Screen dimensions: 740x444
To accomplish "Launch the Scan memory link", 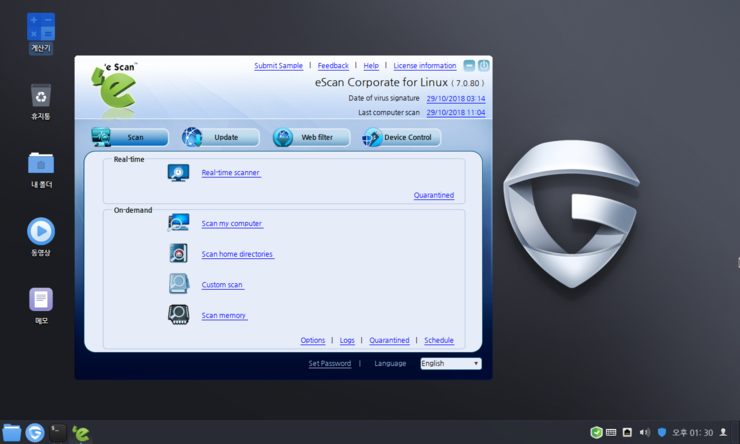I will [224, 316].
